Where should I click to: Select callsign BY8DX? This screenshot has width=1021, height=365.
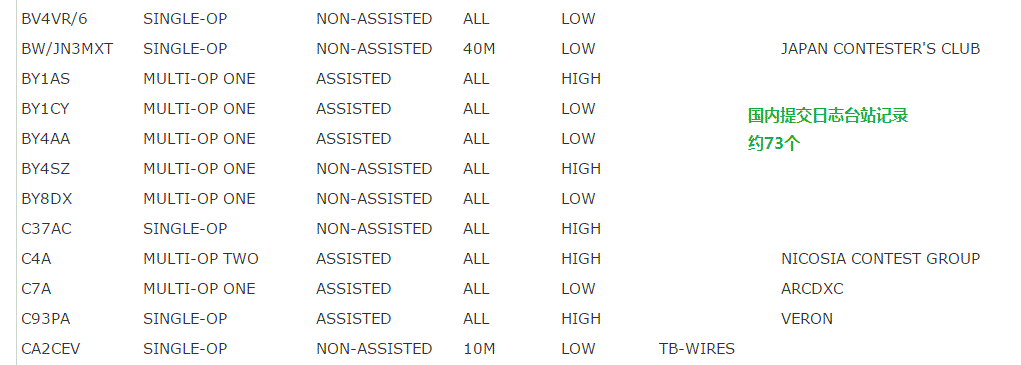pos(46,198)
